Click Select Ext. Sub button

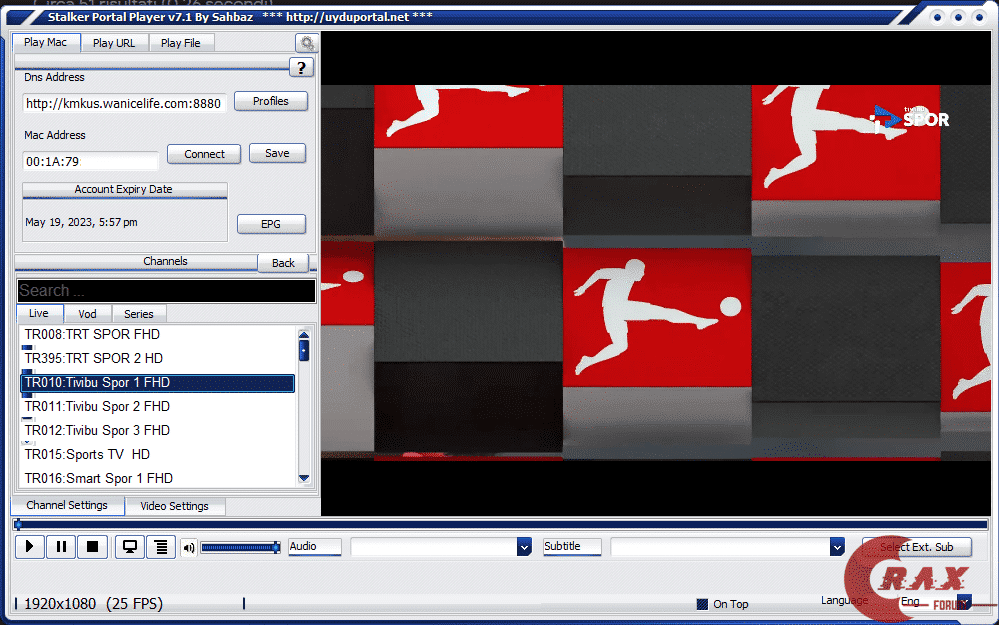point(917,547)
